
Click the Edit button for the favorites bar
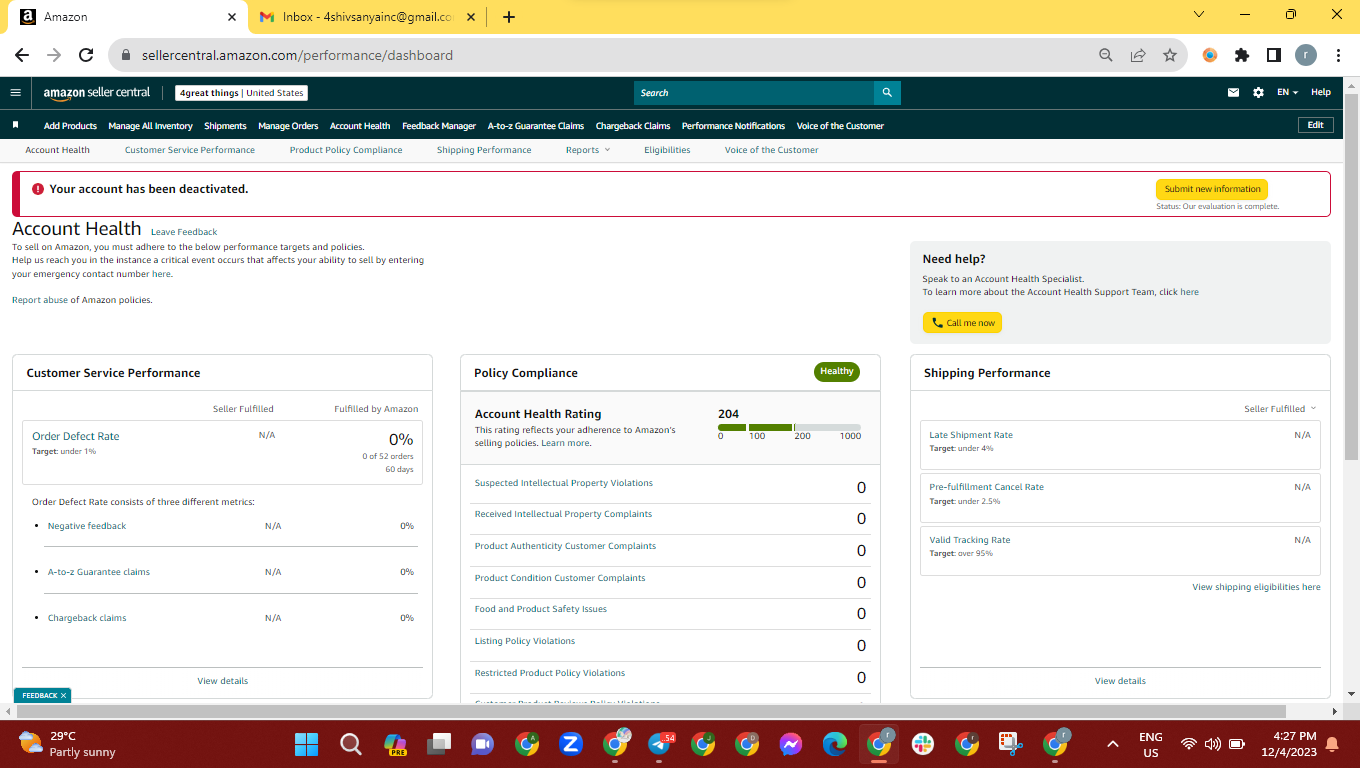pyautogui.click(x=1315, y=125)
